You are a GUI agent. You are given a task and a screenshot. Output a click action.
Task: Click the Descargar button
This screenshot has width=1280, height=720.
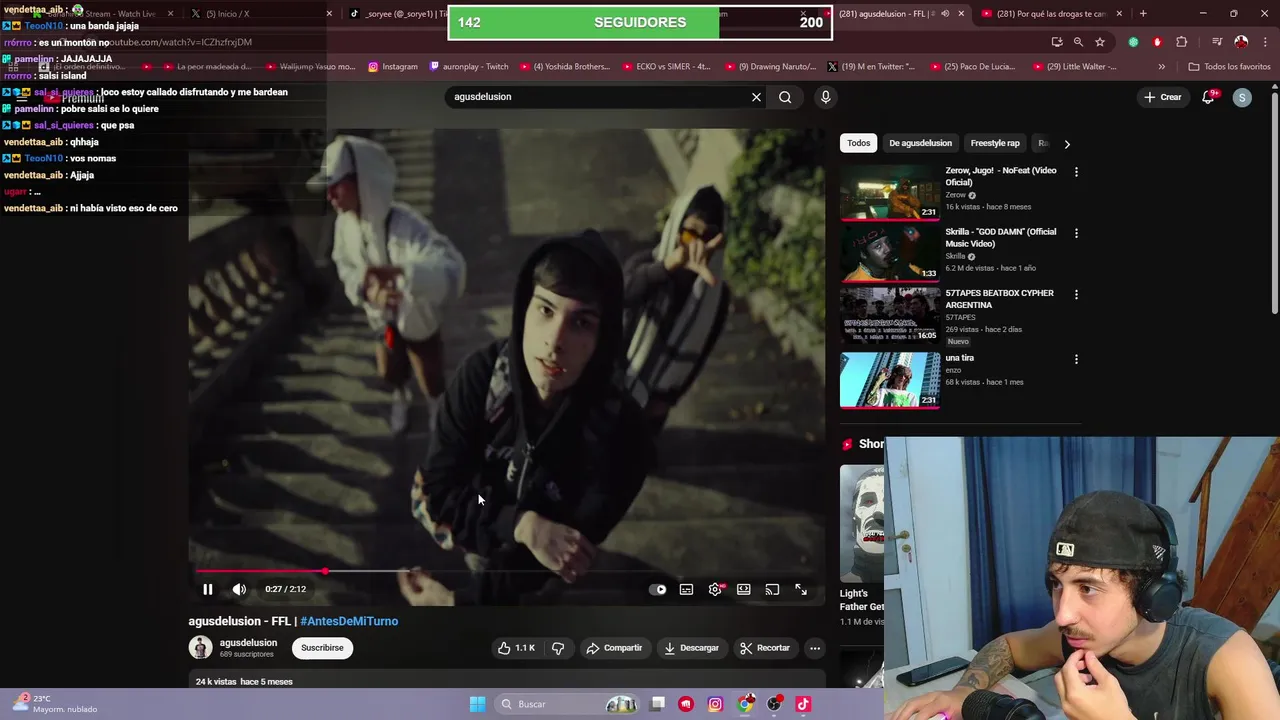pos(691,648)
